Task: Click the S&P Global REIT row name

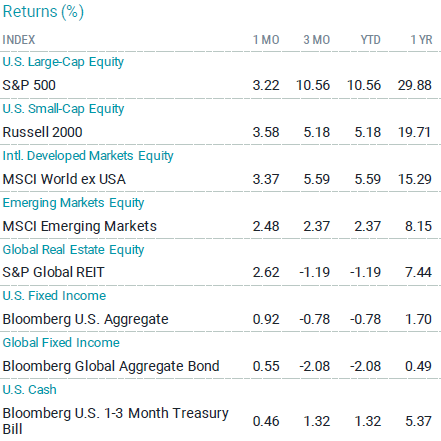Action: [53, 272]
